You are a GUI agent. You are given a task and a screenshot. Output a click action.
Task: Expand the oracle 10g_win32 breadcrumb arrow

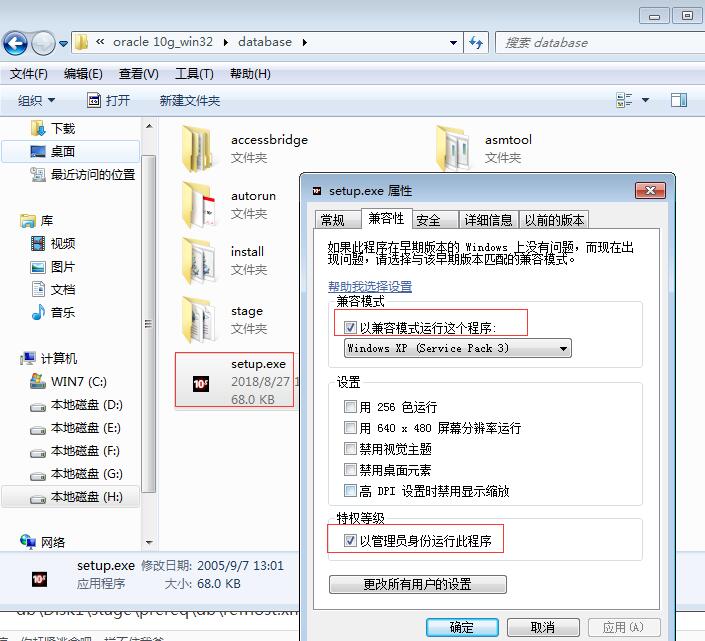tap(226, 43)
